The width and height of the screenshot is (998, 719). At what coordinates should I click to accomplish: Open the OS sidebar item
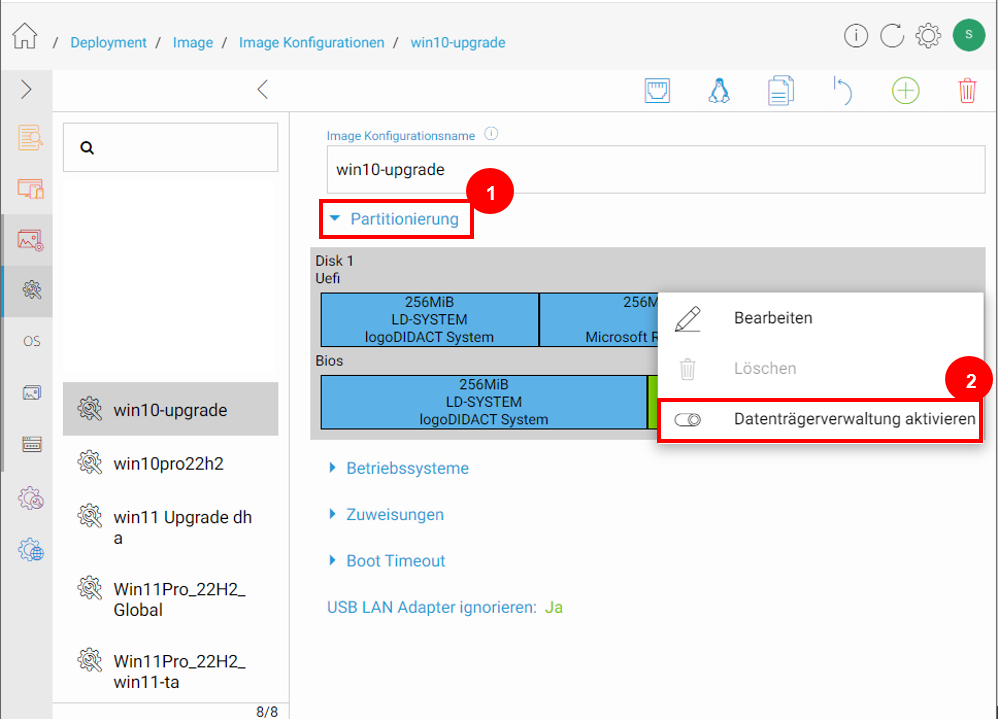pyautogui.click(x=32, y=342)
